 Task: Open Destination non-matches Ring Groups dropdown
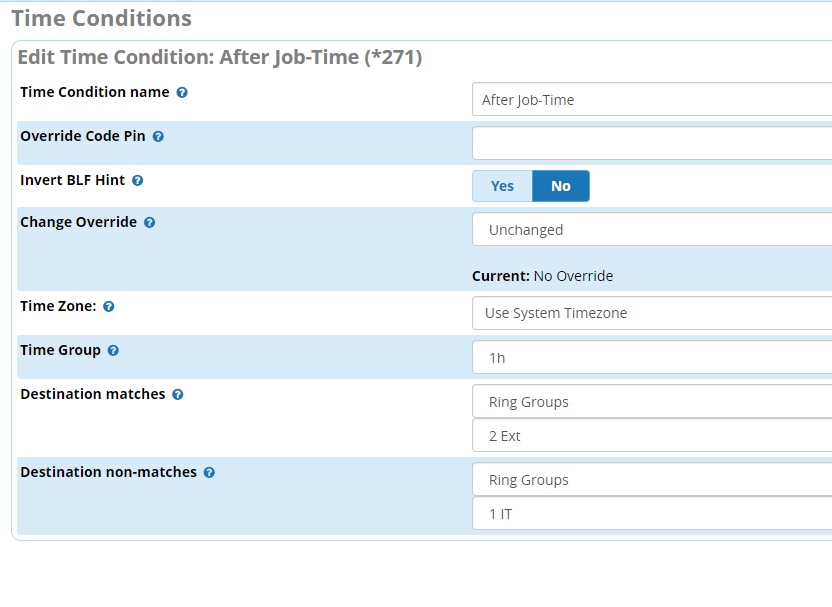(650, 480)
